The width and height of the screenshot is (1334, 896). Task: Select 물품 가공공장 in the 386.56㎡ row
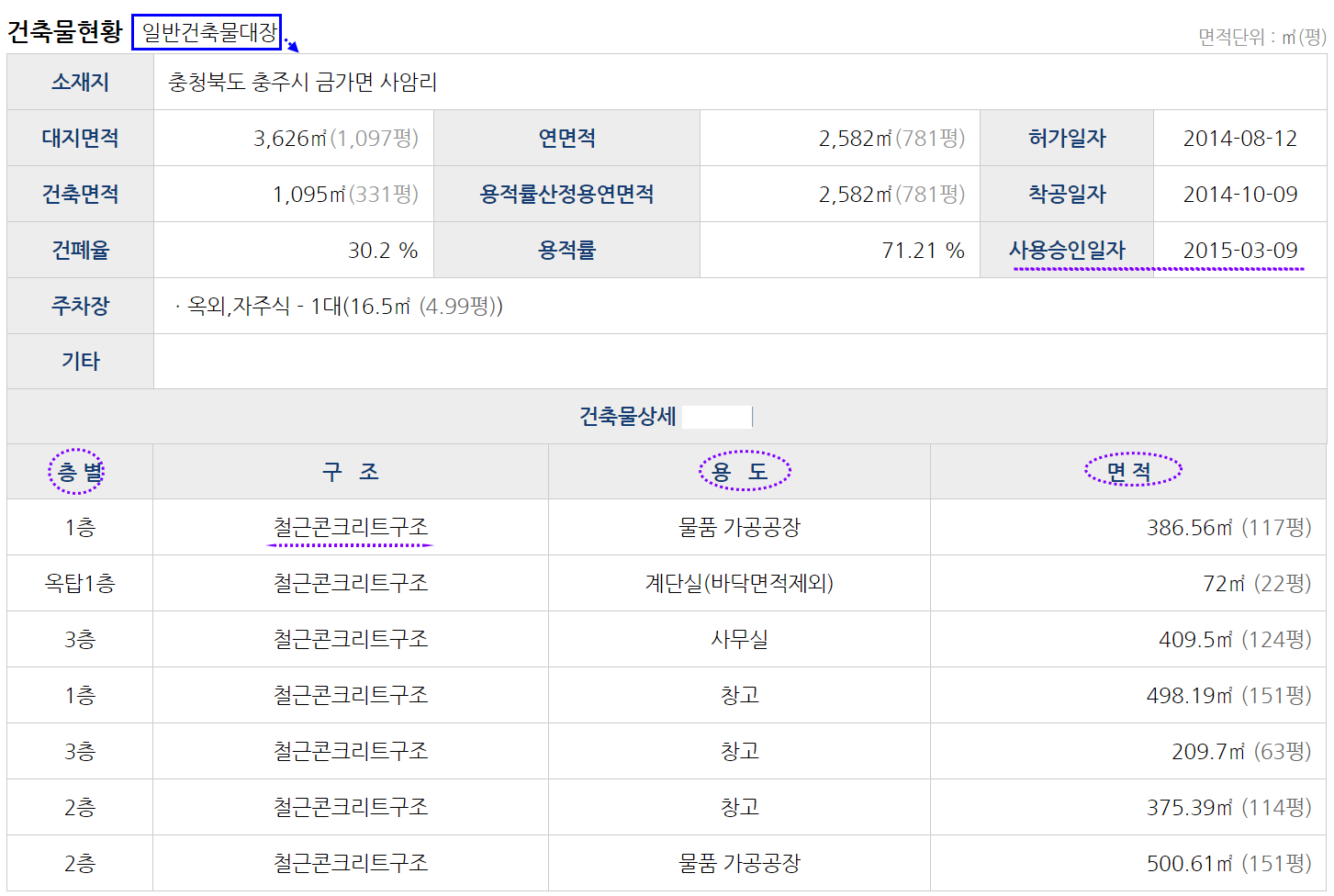coord(739,527)
